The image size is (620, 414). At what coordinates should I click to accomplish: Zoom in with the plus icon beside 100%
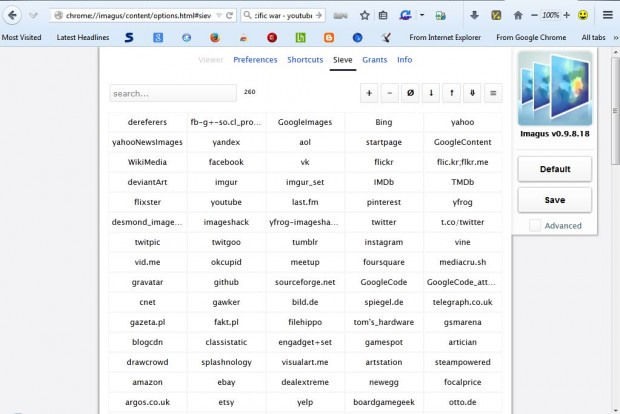566,15
